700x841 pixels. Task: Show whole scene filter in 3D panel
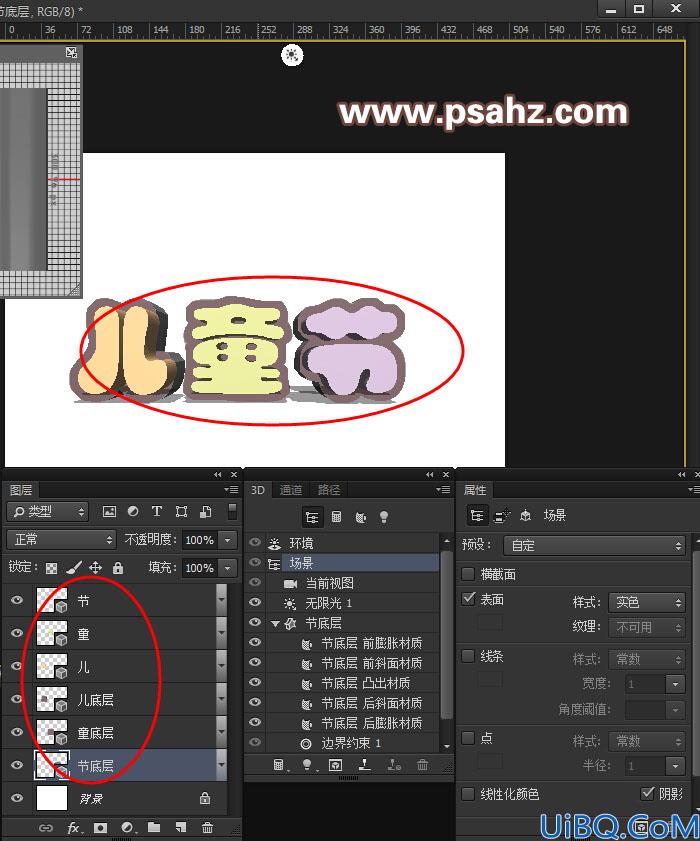coord(312,517)
